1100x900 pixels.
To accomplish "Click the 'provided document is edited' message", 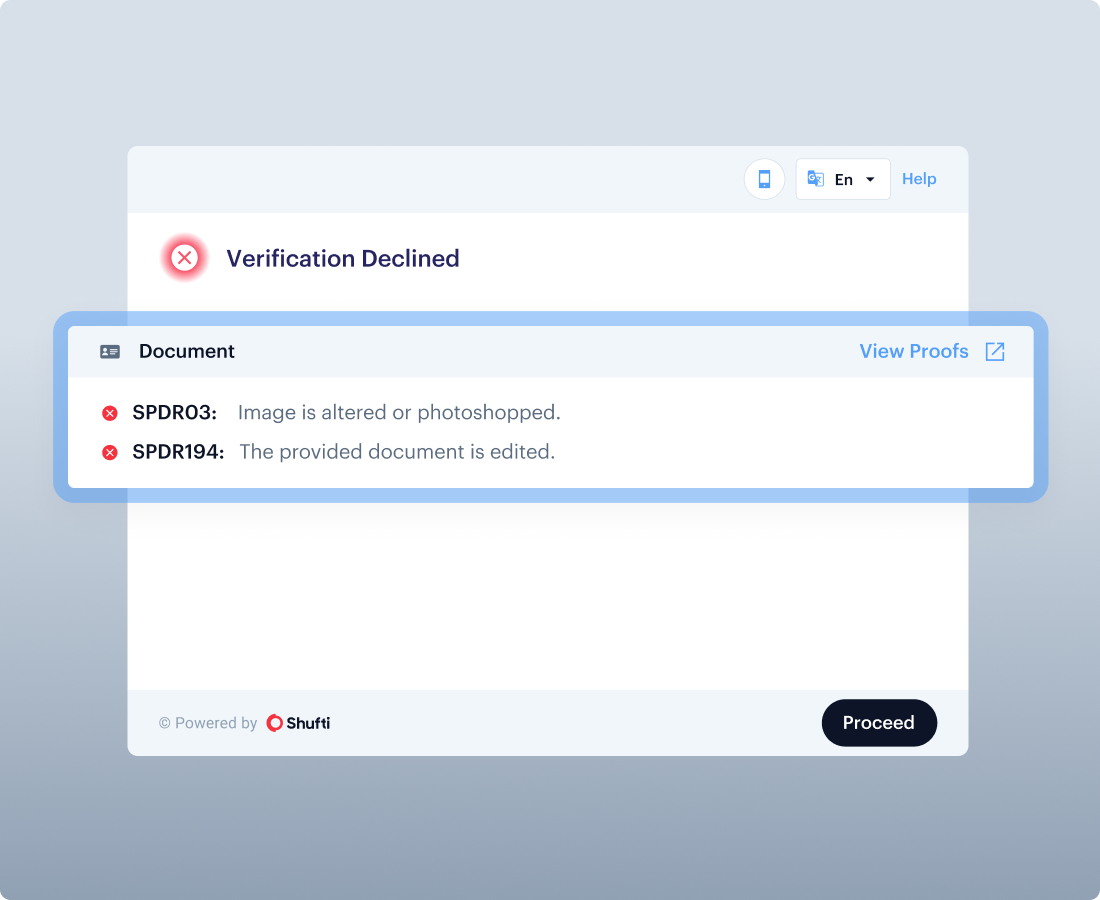I will pos(397,452).
